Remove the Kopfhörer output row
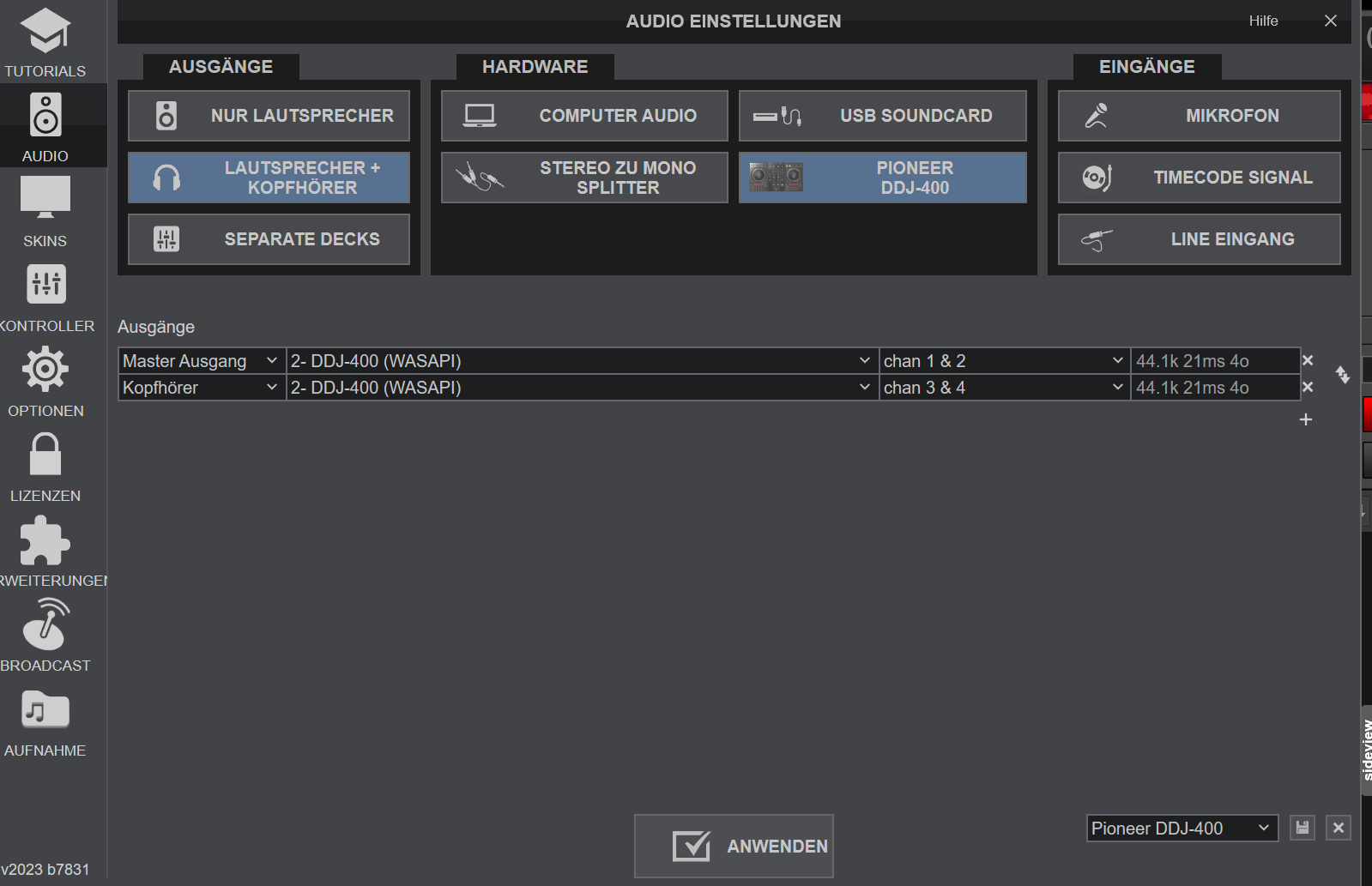 [1308, 387]
